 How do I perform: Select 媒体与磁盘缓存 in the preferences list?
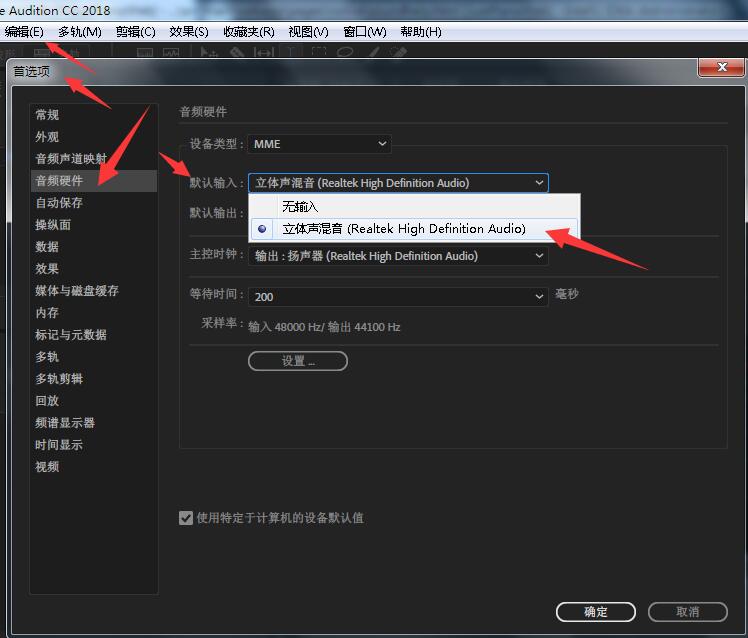click(94, 290)
